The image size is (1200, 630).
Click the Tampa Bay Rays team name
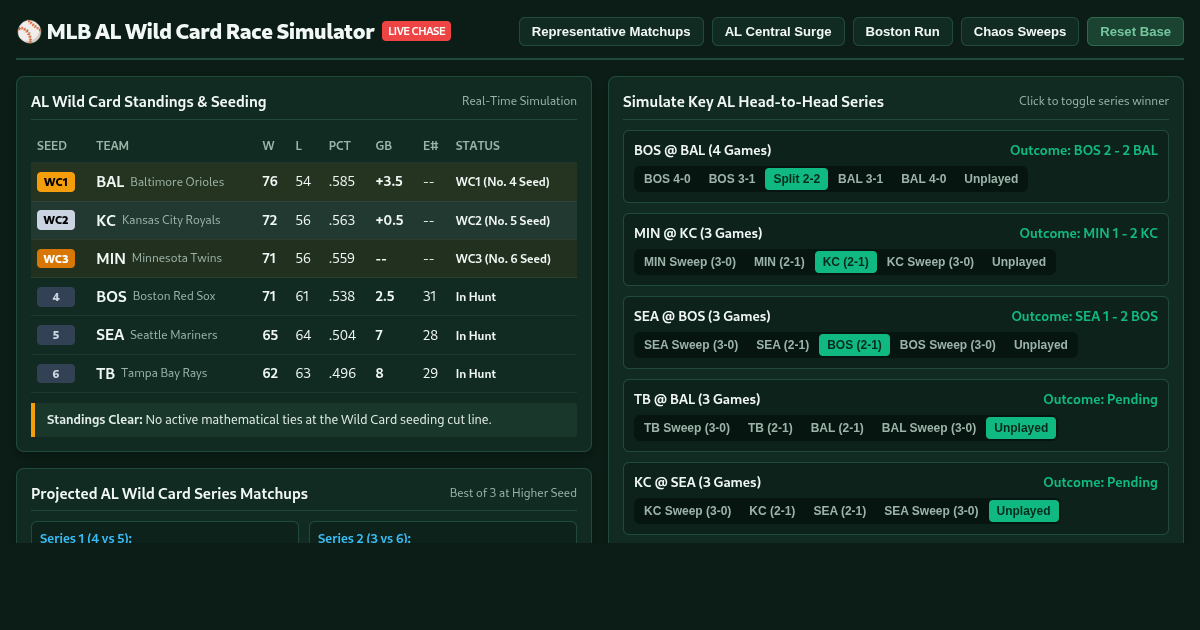[x=164, y=373]
